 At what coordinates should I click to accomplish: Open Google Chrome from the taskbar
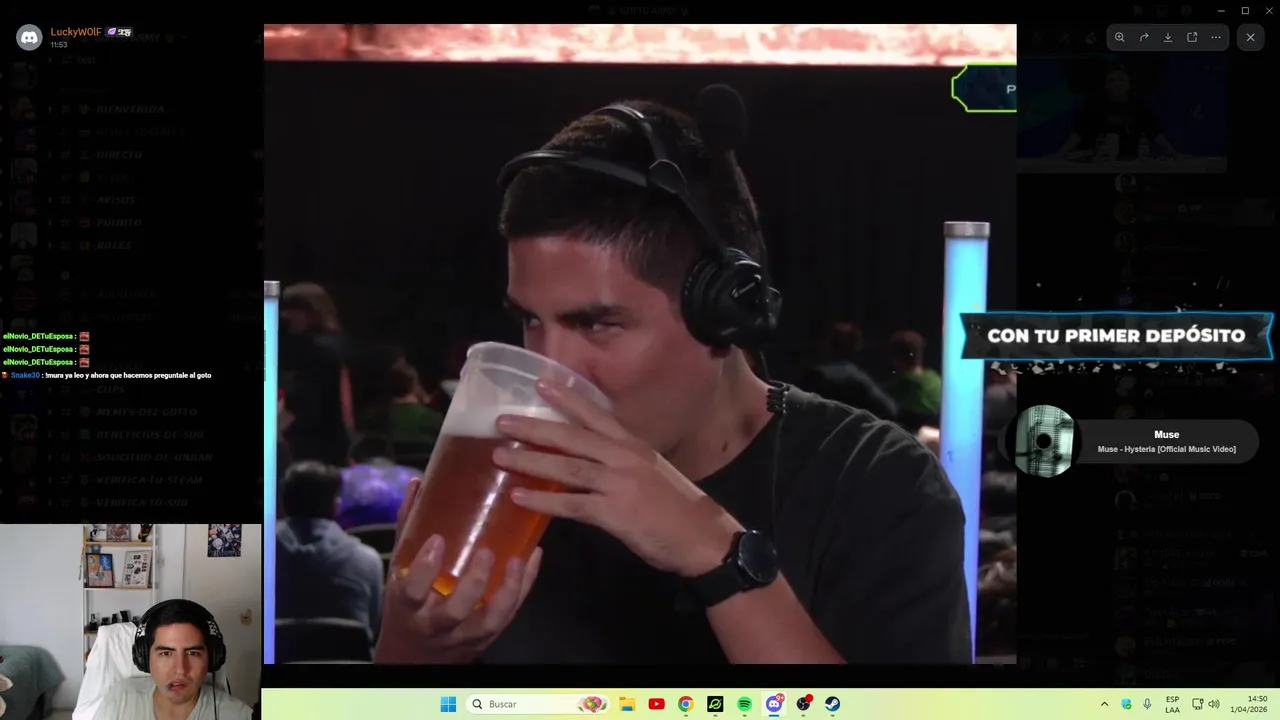coord(685,704)
